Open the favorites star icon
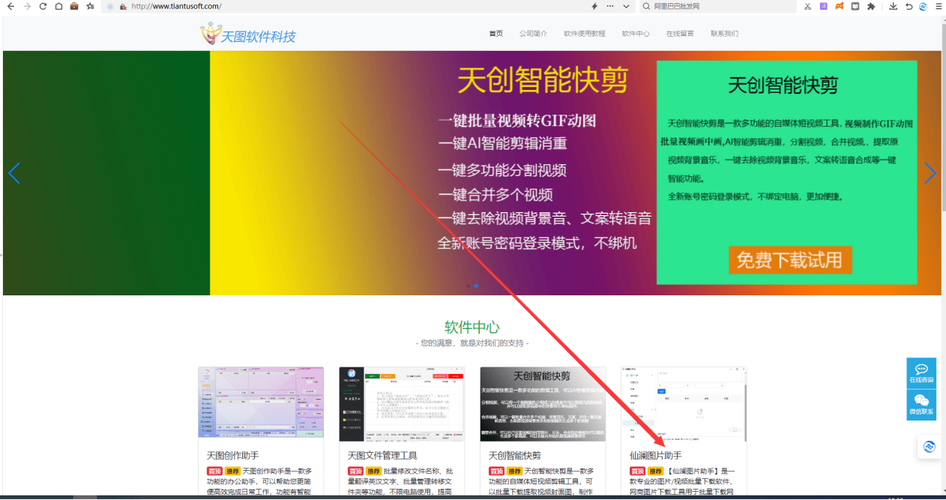The image size is (946, 500). pyautogui.click(x=90, y=6)
